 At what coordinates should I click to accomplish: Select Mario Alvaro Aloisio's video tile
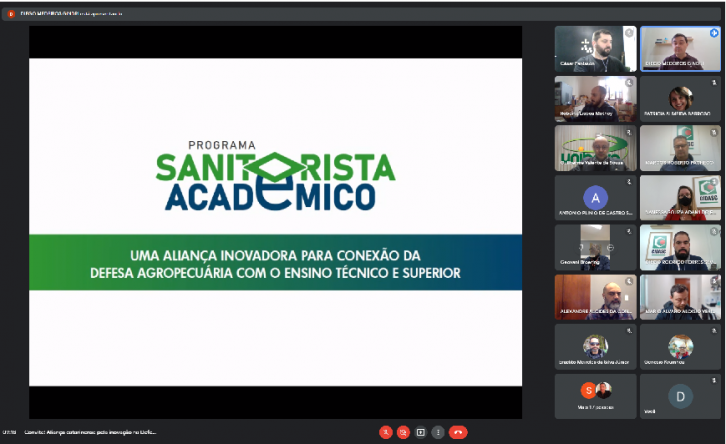[680, 297]
